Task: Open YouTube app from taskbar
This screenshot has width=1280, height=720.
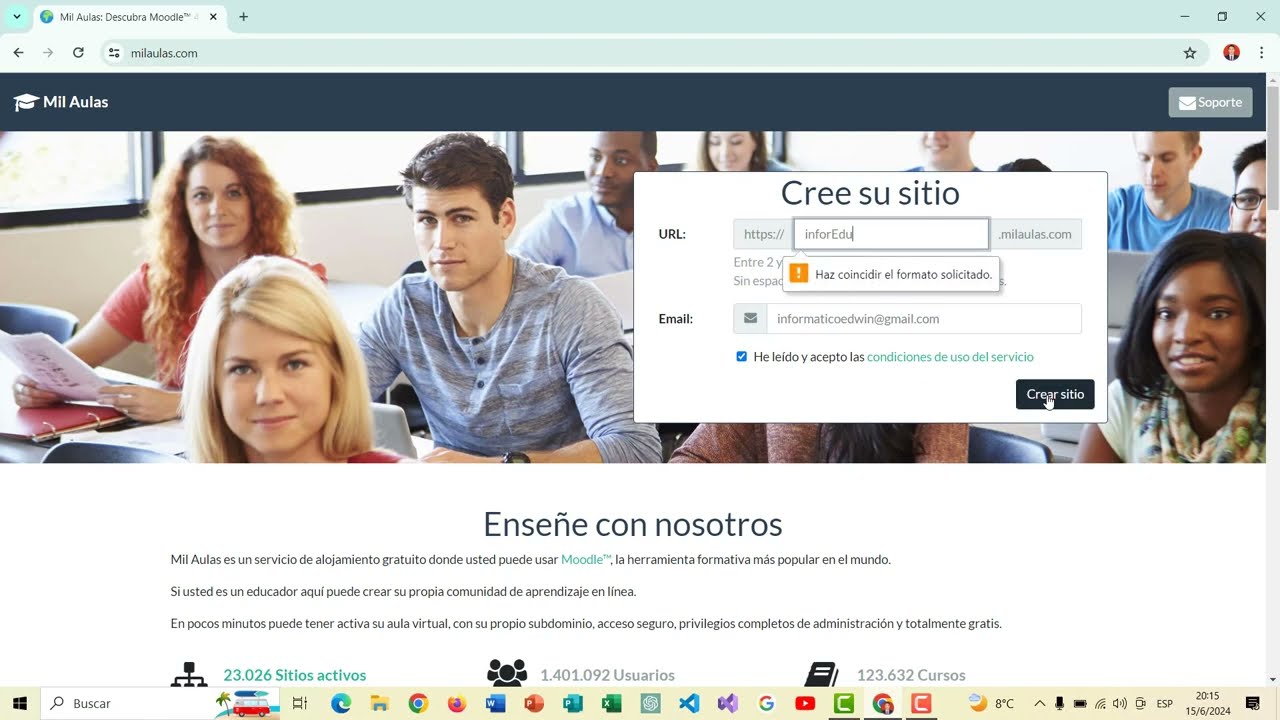Action: 805,704
